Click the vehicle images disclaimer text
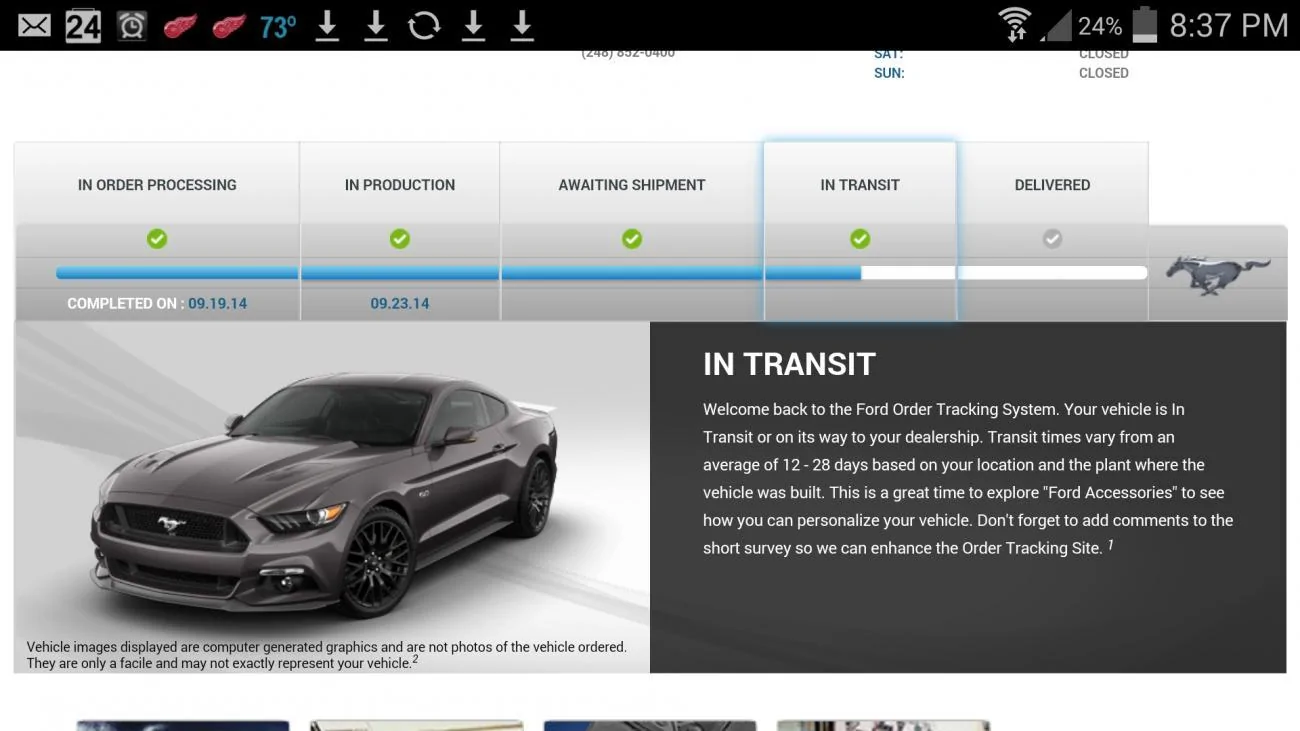This screenshot has width=1300, height=731. [326, 655]
